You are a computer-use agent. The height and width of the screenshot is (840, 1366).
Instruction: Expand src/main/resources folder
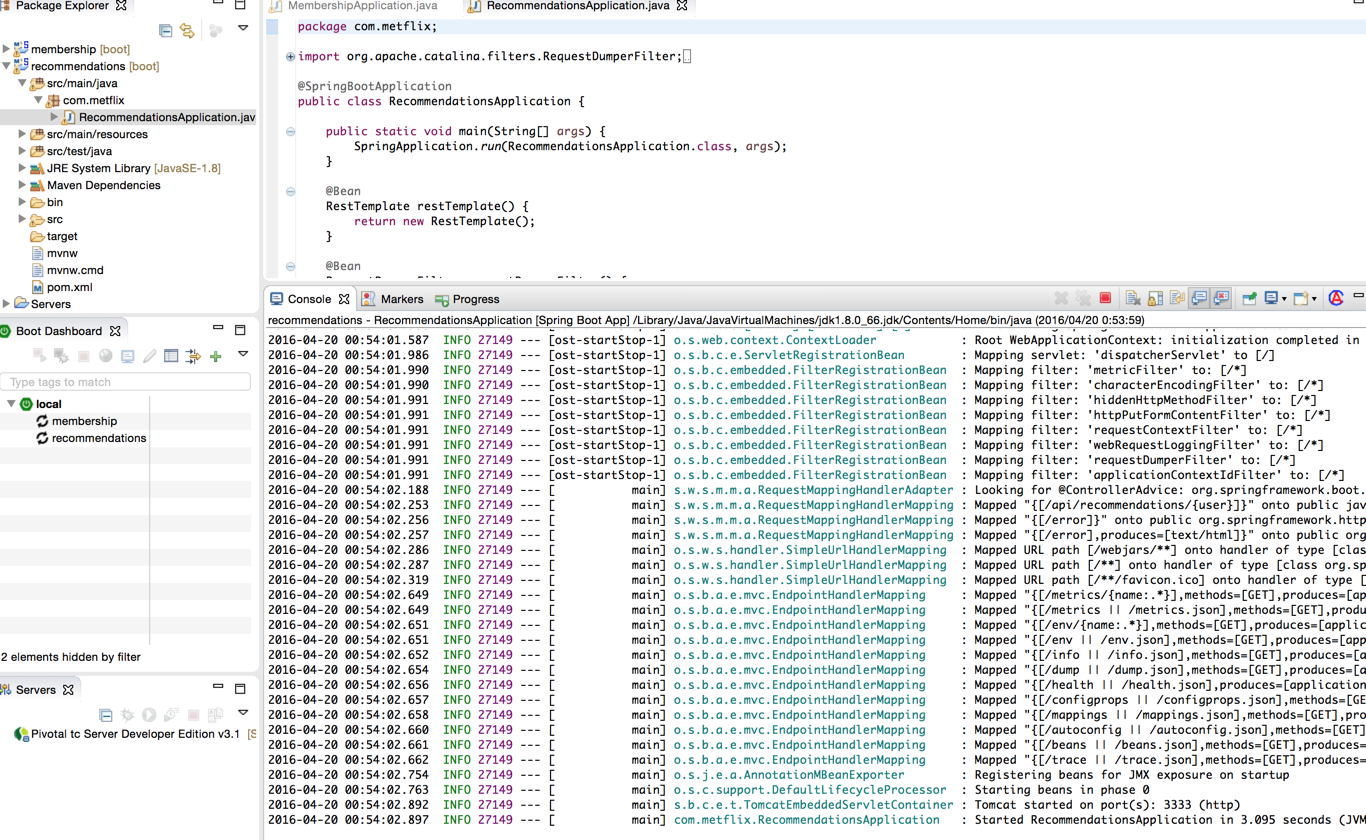(23, 134)
